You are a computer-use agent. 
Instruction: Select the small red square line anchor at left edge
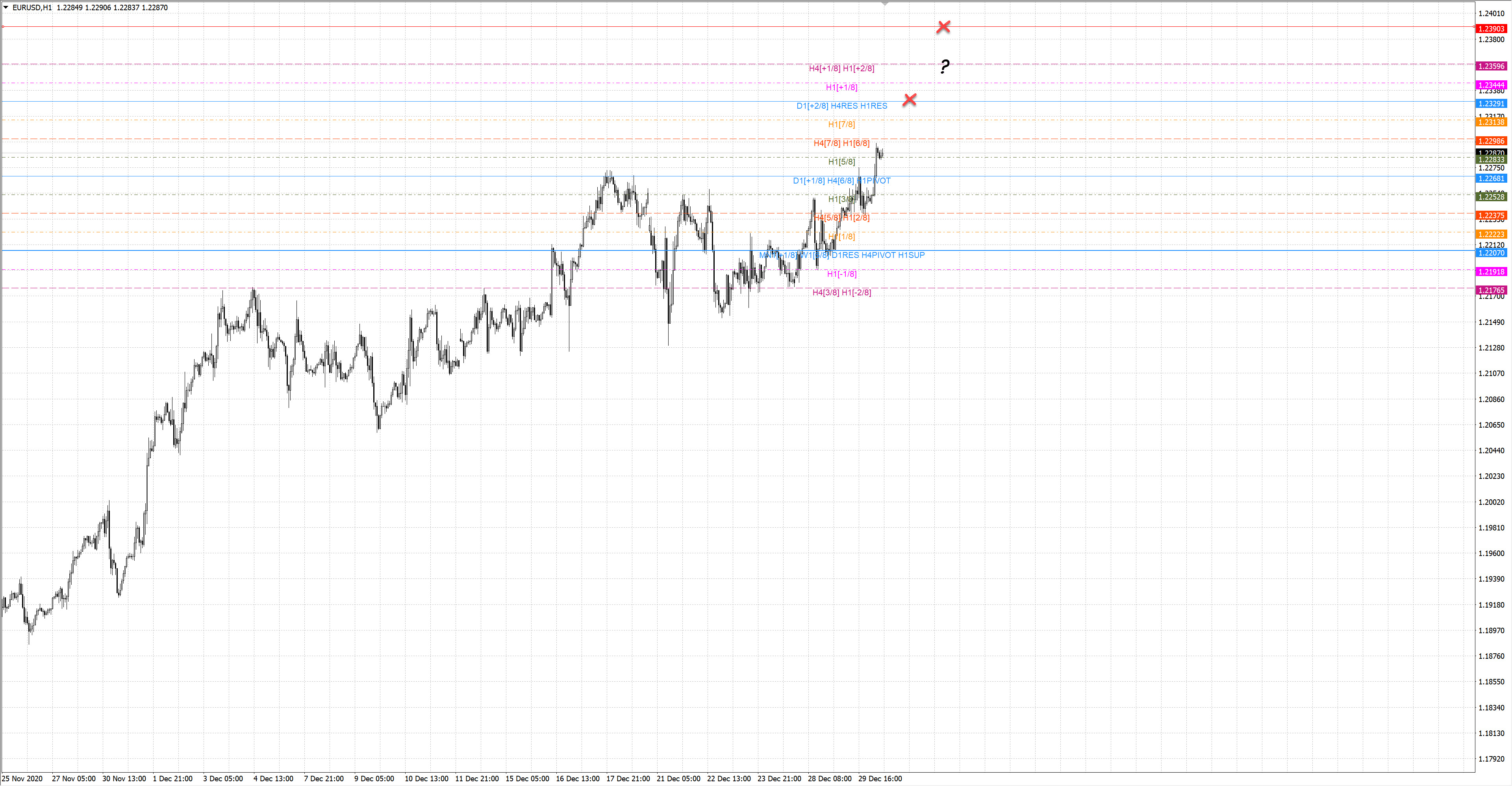(3, 26)
